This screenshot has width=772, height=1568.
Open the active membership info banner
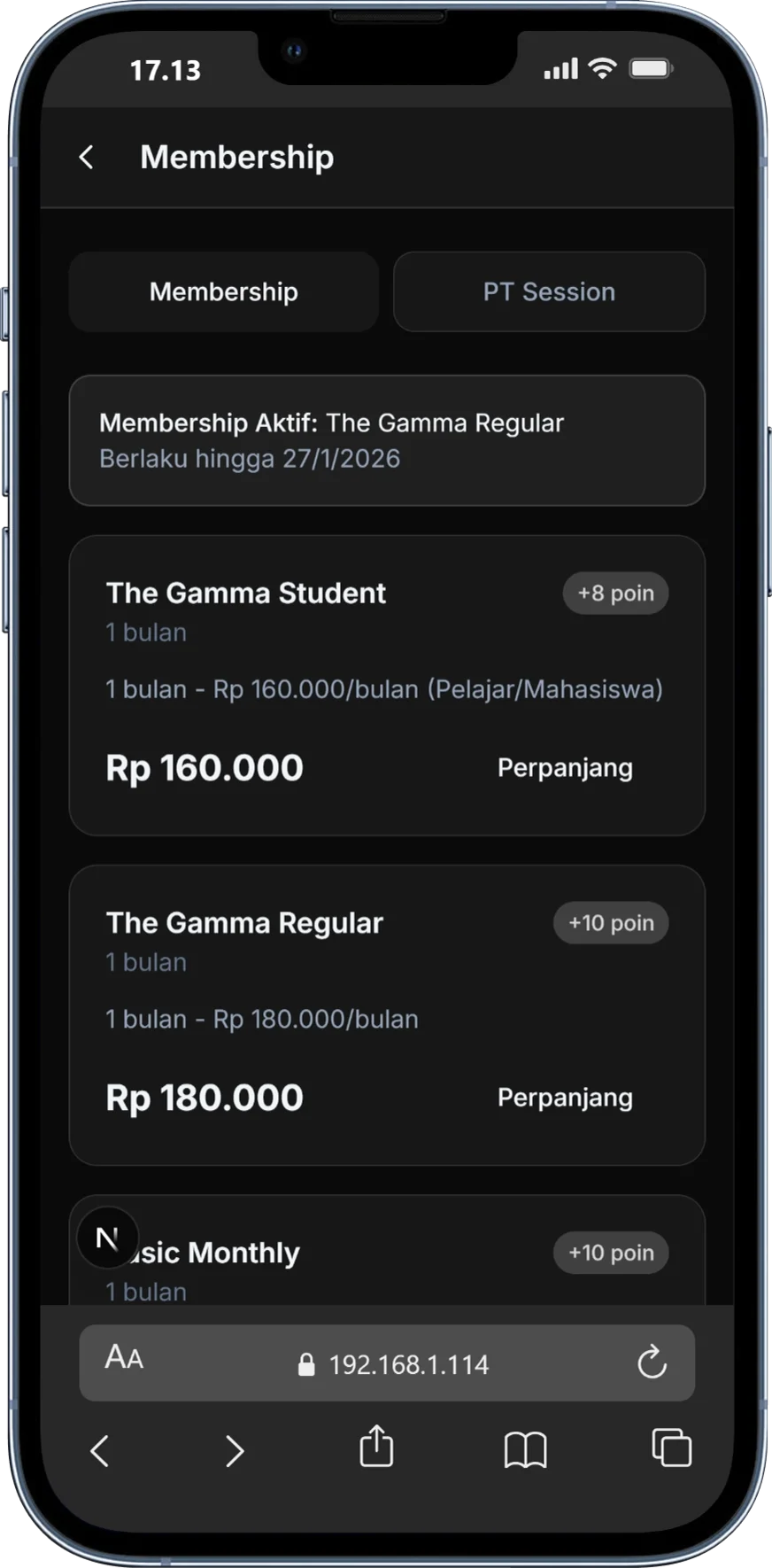[387, 440]
